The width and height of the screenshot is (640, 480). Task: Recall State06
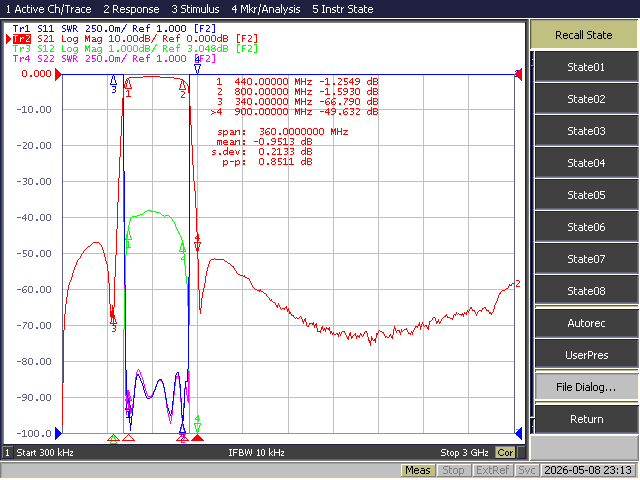tap(586, 227)
